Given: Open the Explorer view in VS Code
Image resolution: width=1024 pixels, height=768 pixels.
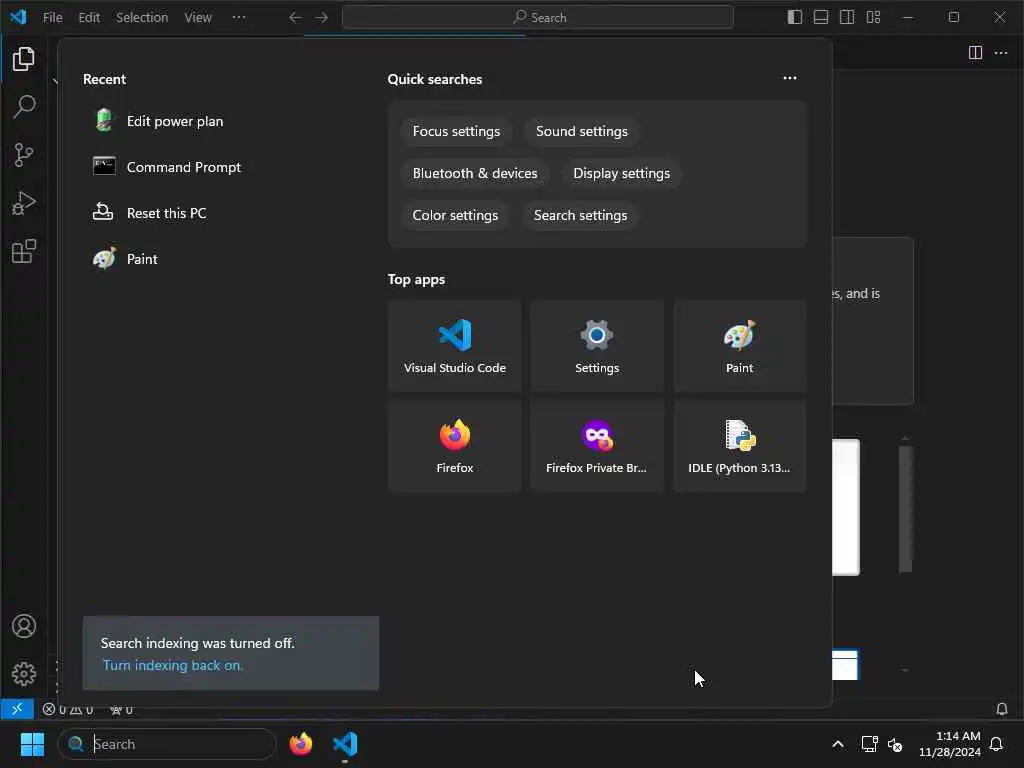Looking at the screenshot, I should coord(24,59).
